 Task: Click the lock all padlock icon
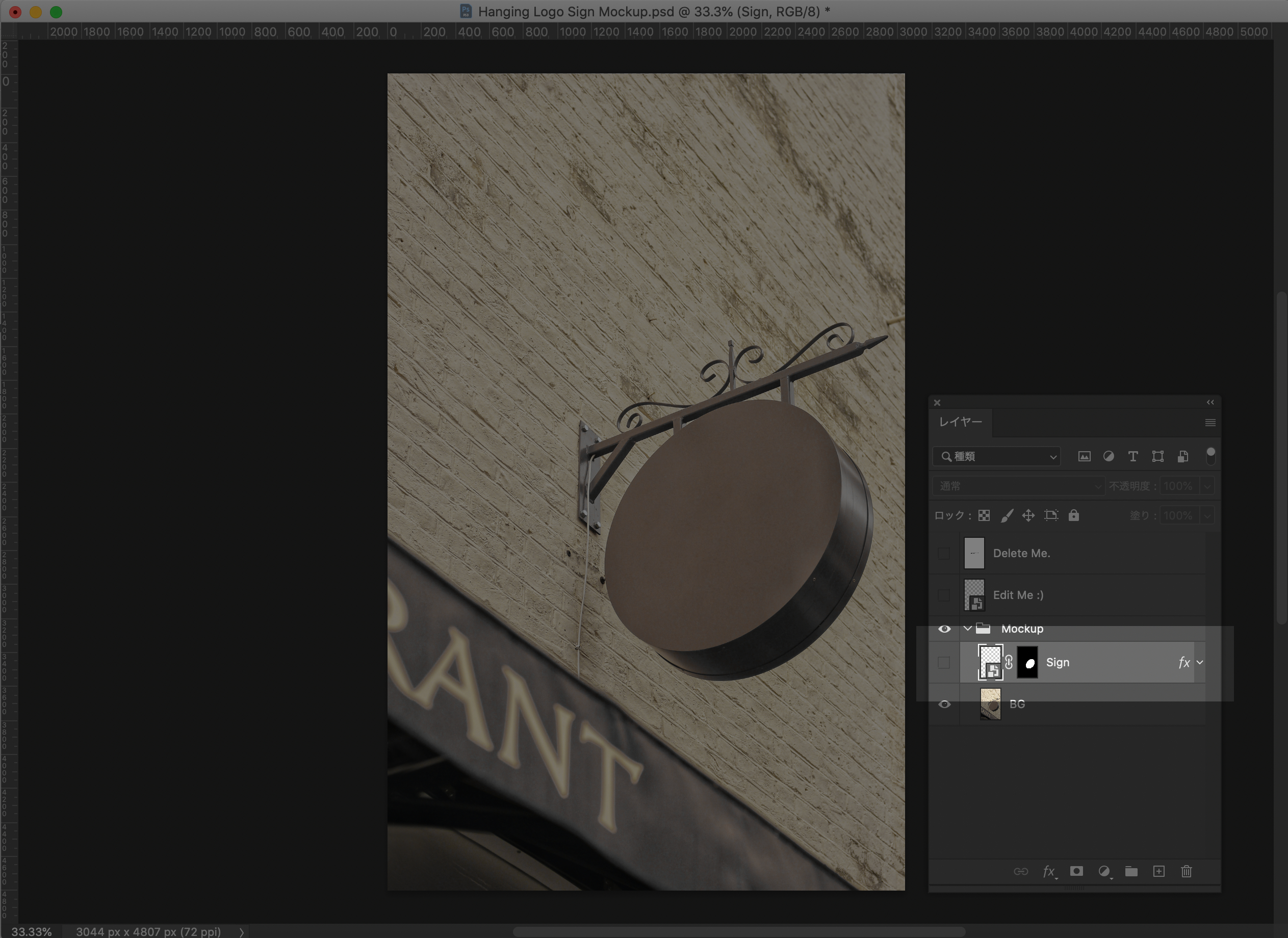pyautogui.click(x=1073, y=515)
